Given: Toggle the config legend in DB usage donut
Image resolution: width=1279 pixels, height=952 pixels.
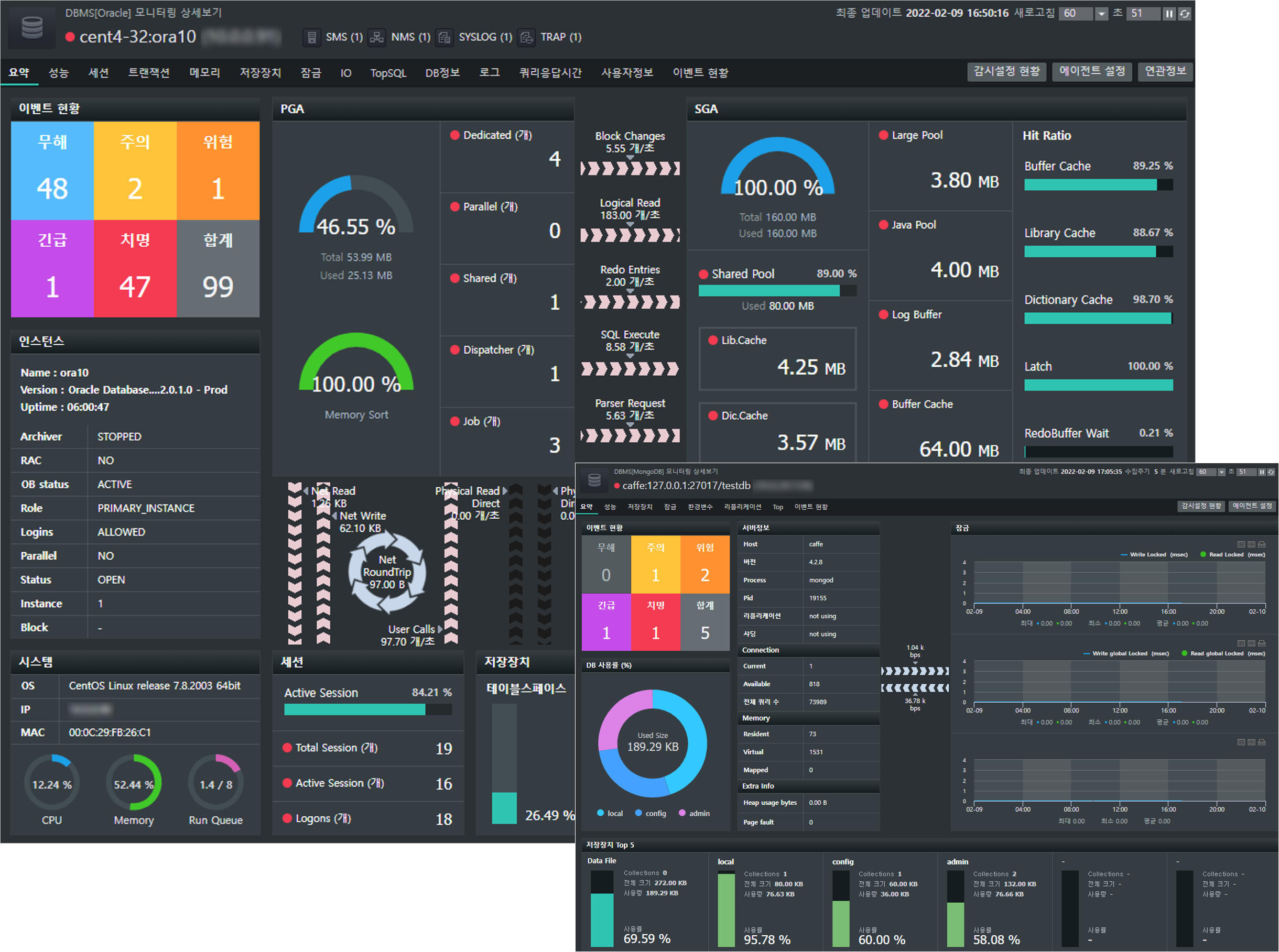Looking at the screenshot, I should pos(651,814).
